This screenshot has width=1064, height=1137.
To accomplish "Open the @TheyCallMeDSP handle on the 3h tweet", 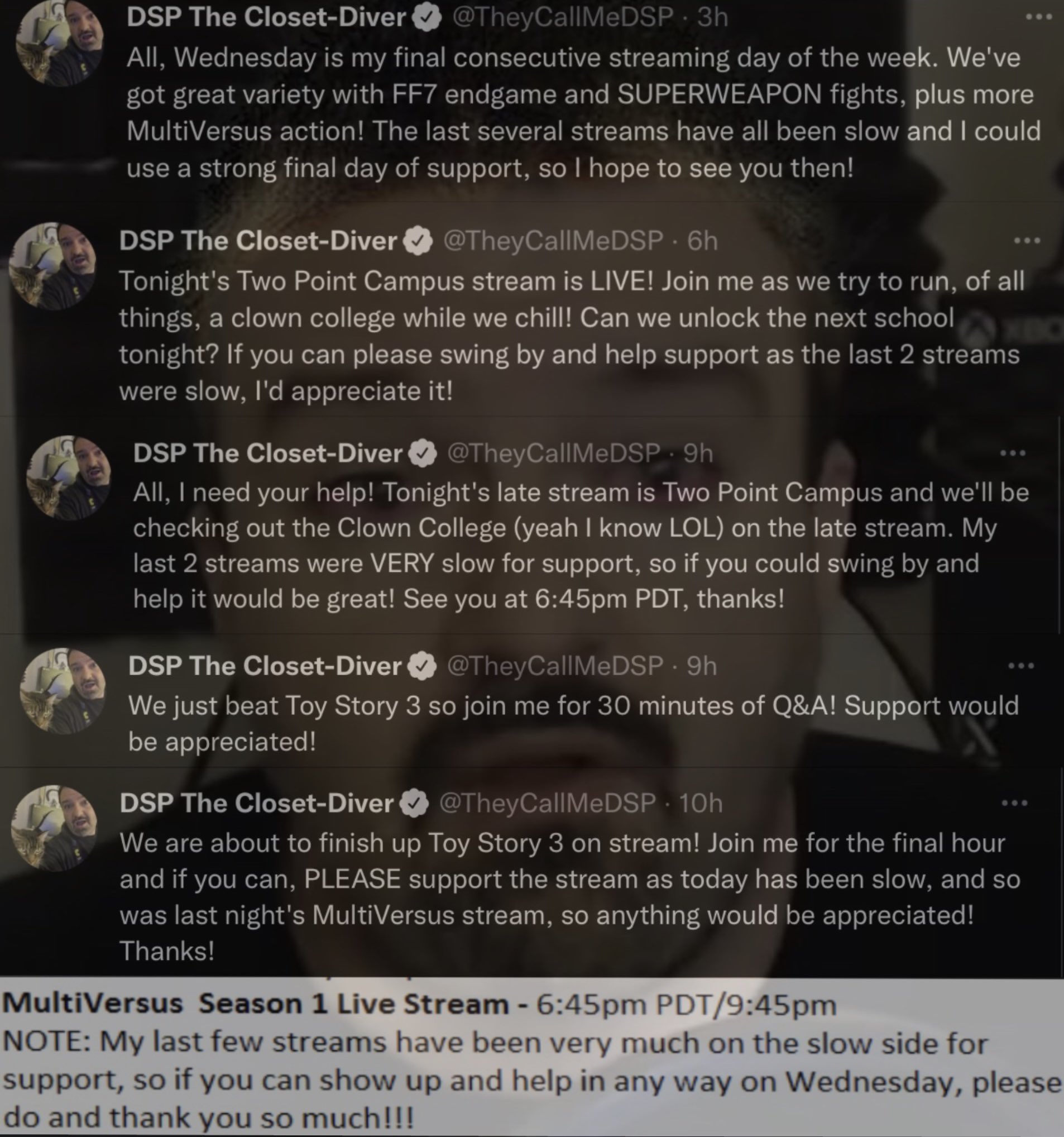I will [x=563, y=17].
